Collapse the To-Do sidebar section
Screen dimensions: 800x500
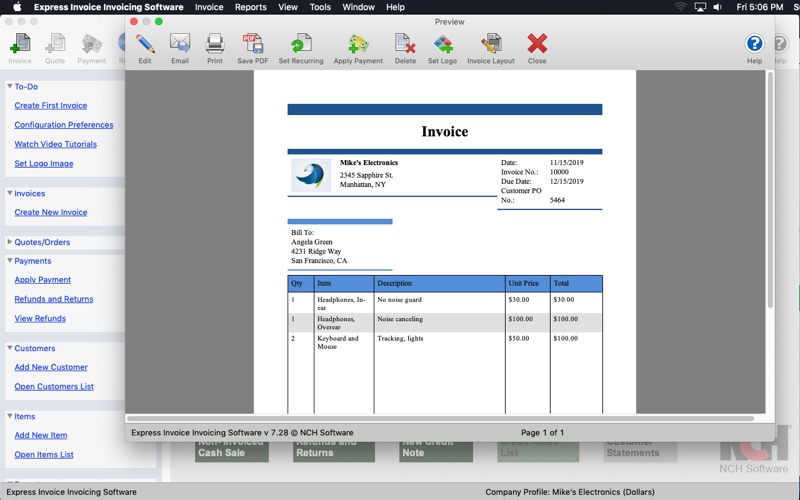10,86
